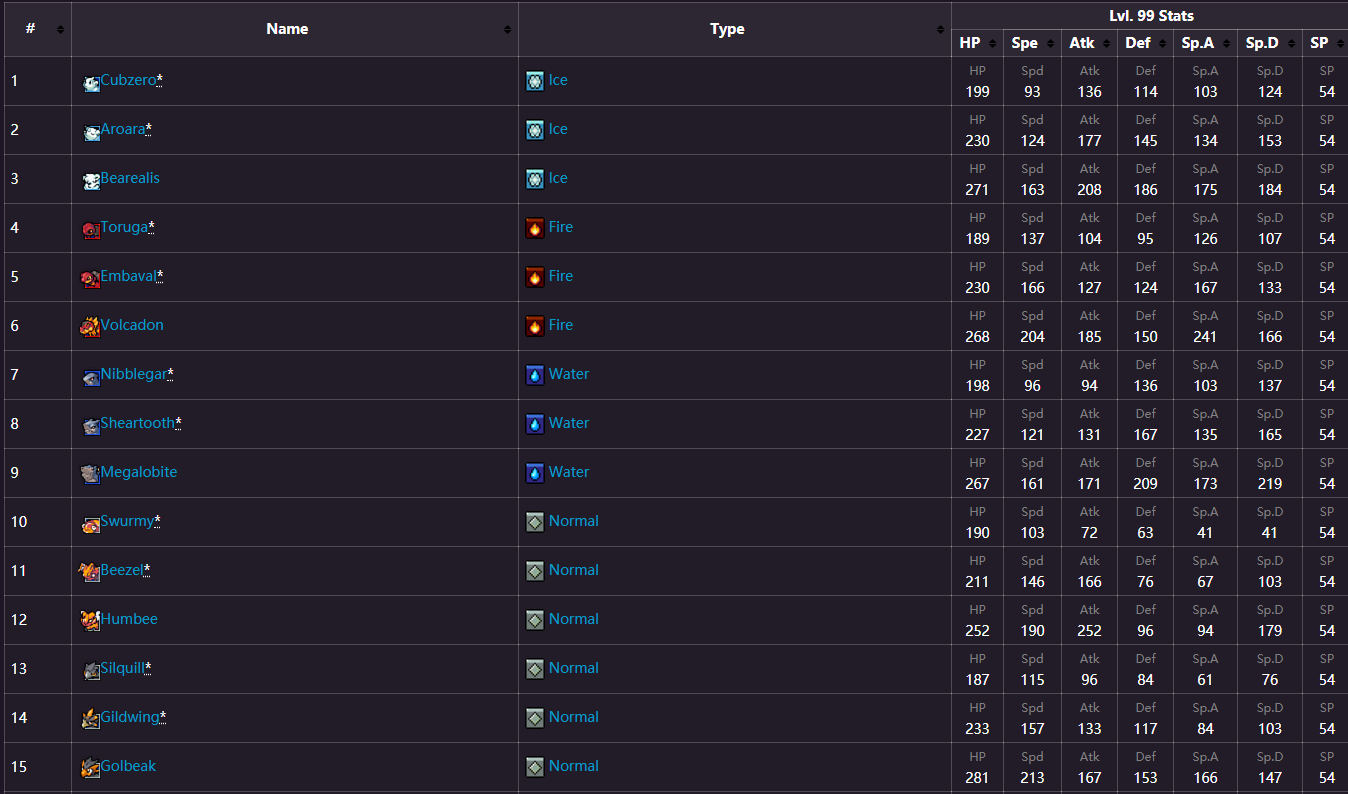Open the Sheartooth page link
Screen dimensions: 1348x794
[x=138, y=423]
